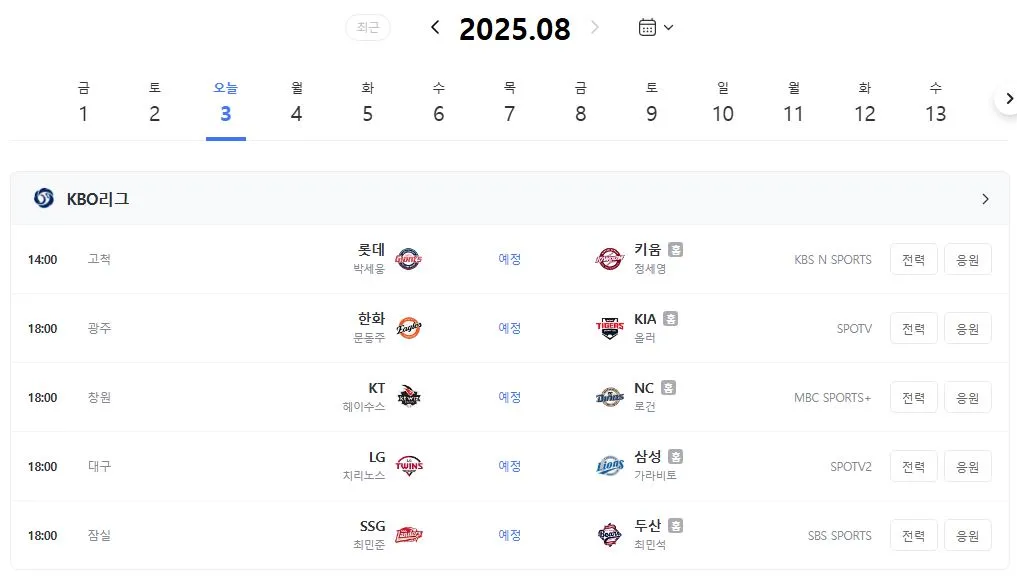Image resolution: width=1017 pixels, height=579 pixels.
Task: Click the LG Twins team logo
Action: 409,466
